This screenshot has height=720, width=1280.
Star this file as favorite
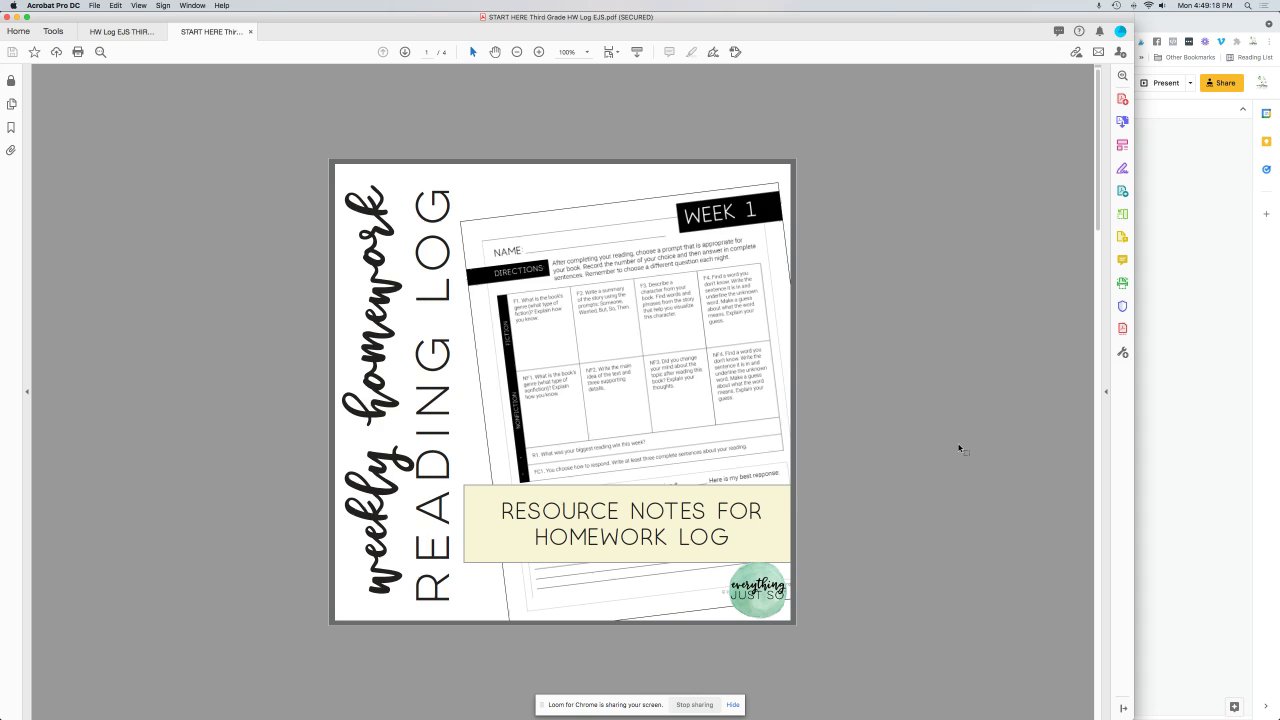[34, 52]
